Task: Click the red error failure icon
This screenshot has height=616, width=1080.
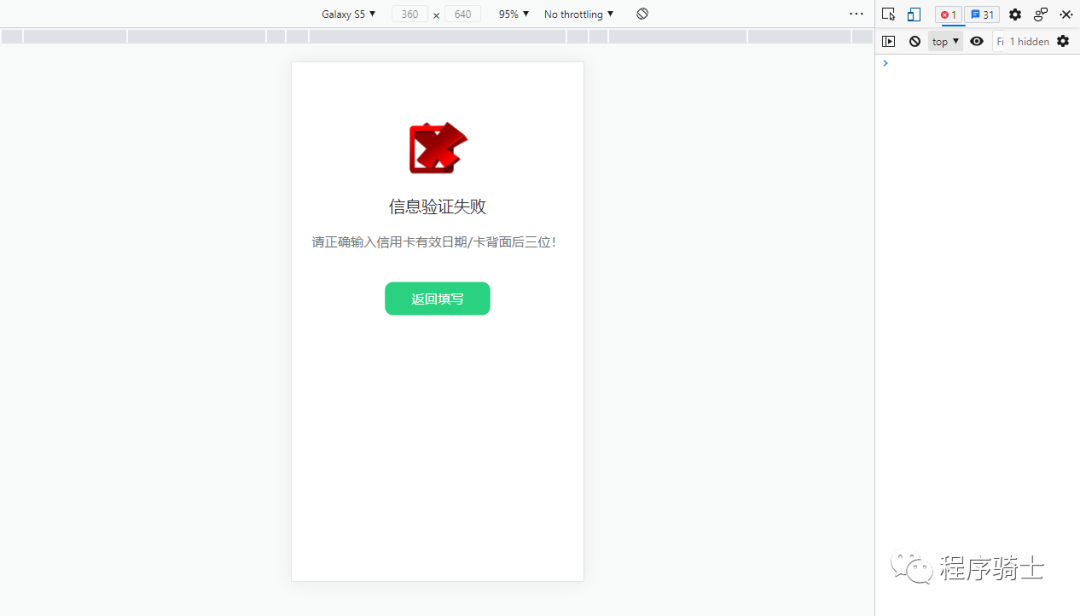Action: (x=437, y=147)
